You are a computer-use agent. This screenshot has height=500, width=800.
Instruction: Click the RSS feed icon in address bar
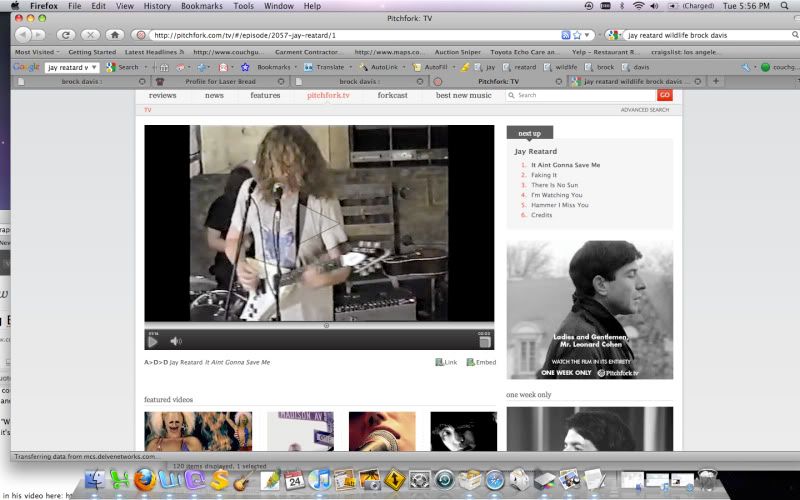click(565, 35)
